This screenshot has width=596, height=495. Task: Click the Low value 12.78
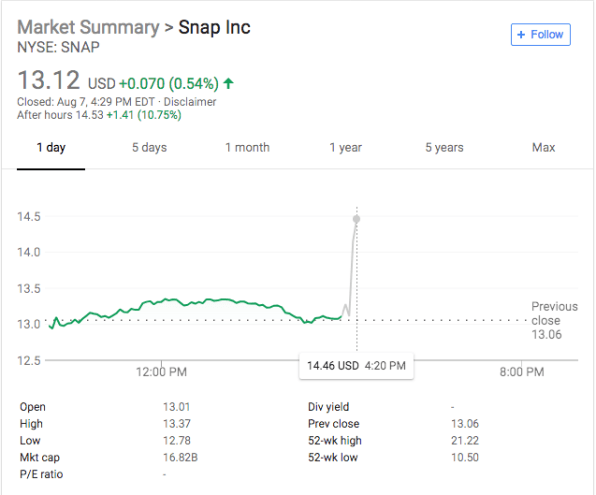pos(177,441)
